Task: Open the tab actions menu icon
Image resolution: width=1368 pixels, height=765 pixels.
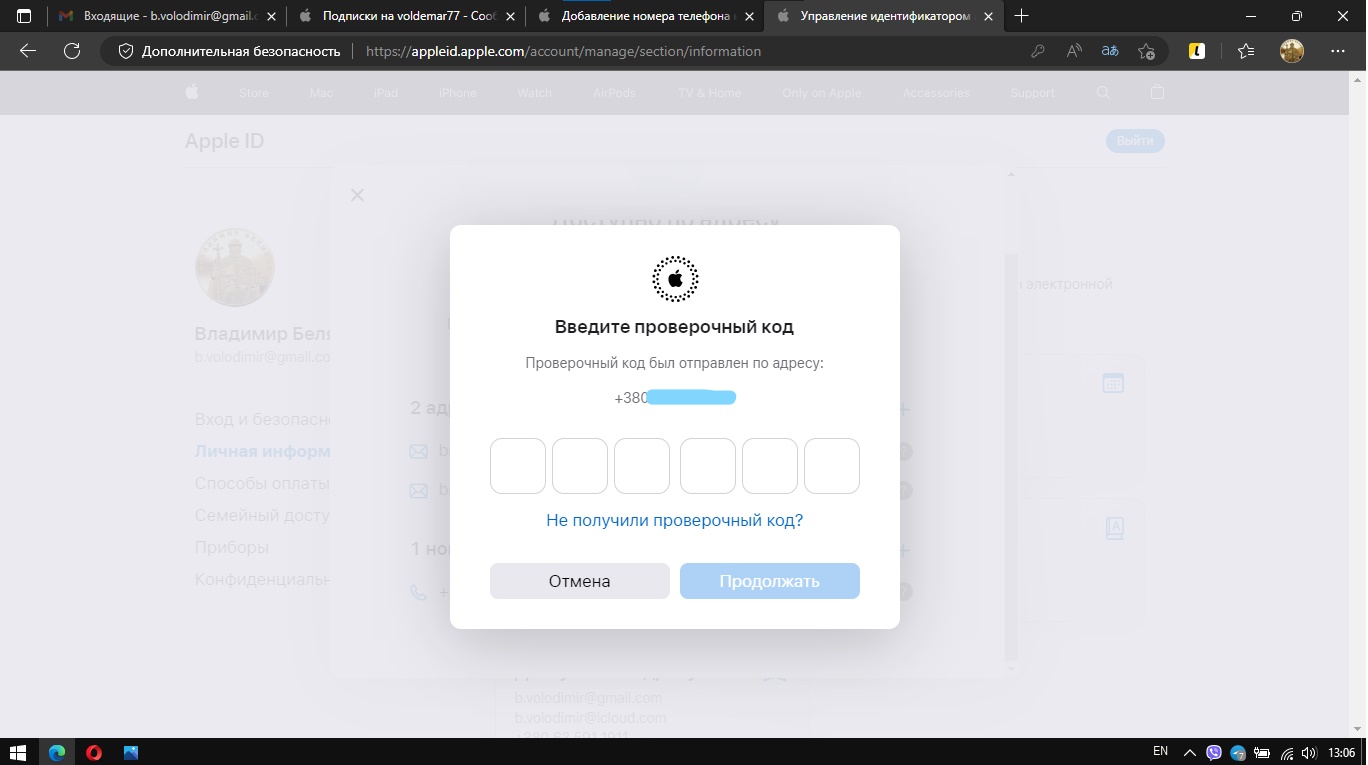Action: (x=24, y=16)
